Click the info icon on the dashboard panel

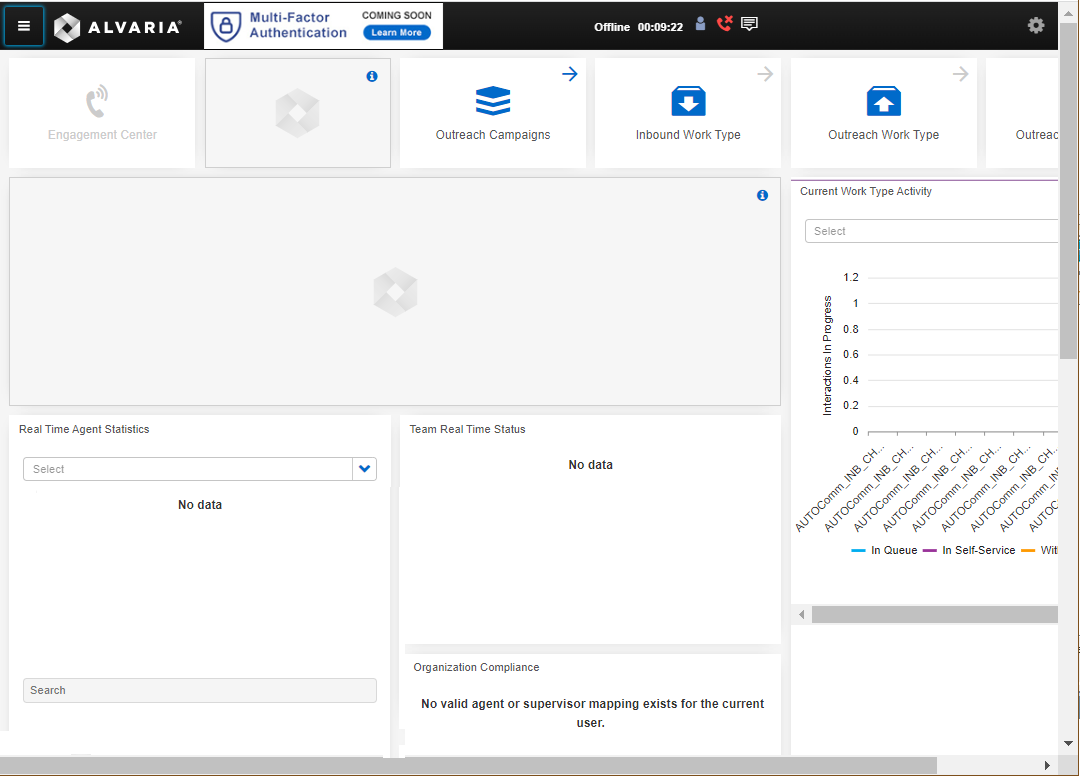click(x=762, y=195)
